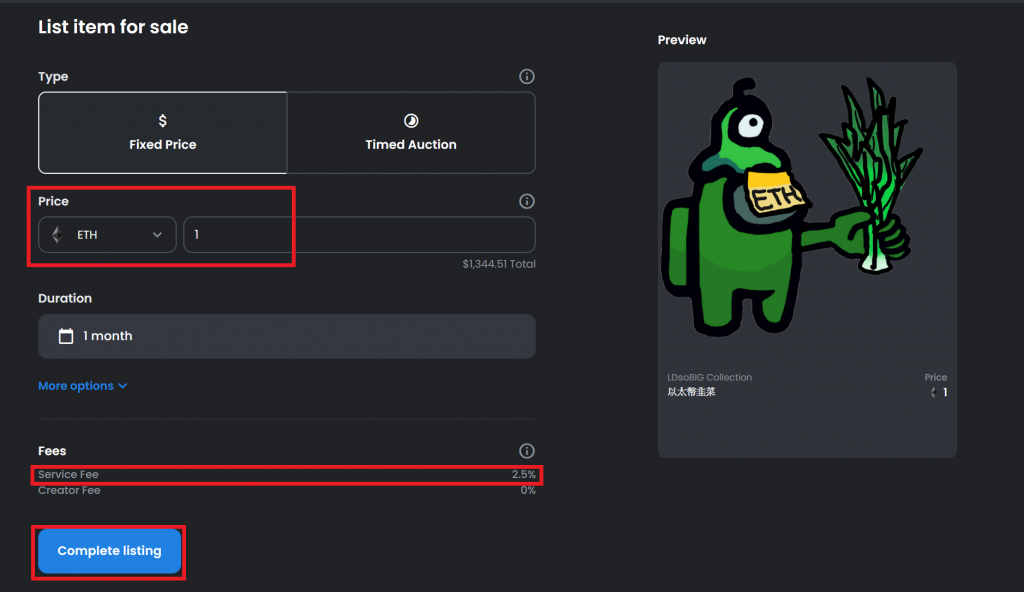Select the Fixed Price listing type
The image size is (1024, 592).
(x=163, y=133)
